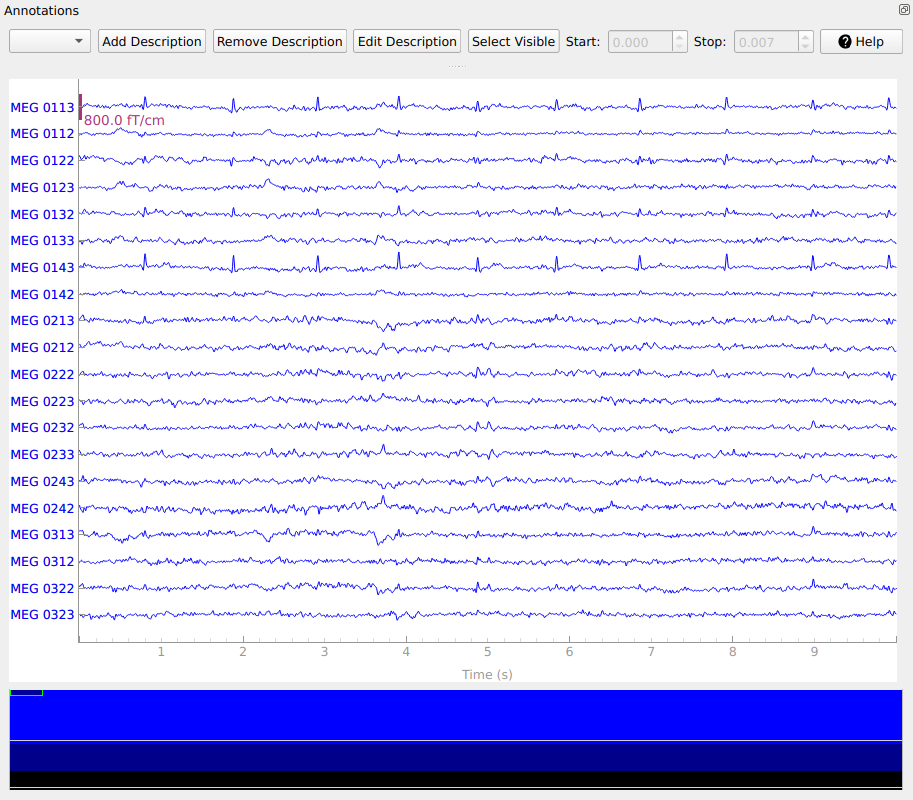Decrease the Stop value with down arrow
The height and width of the screenshot is (800, 913).
pyautogui.click(x=805, y=47)
